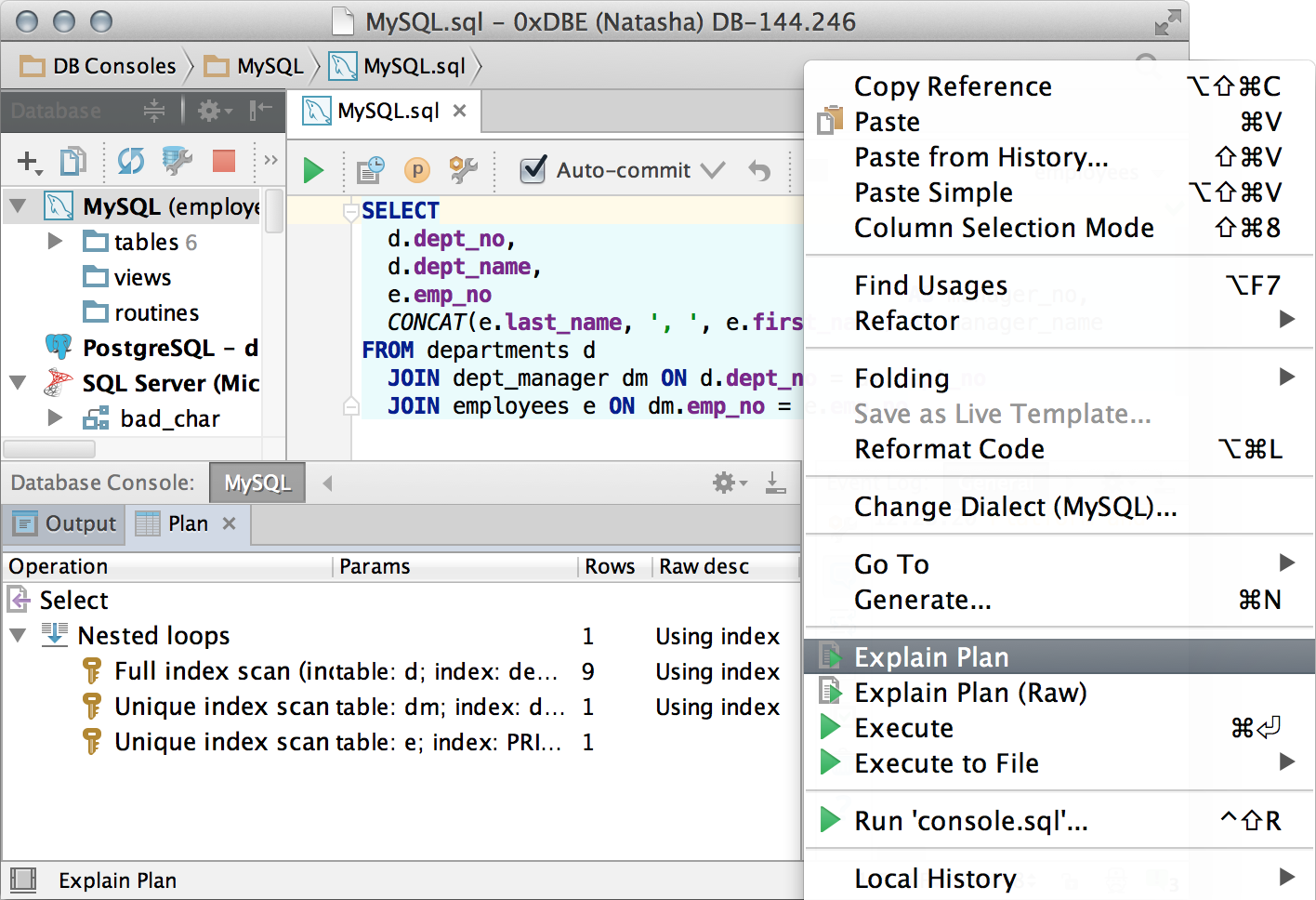Click the console download arrow icon
The height and width of the screenshot is (900, 1316).
(775, 482)
